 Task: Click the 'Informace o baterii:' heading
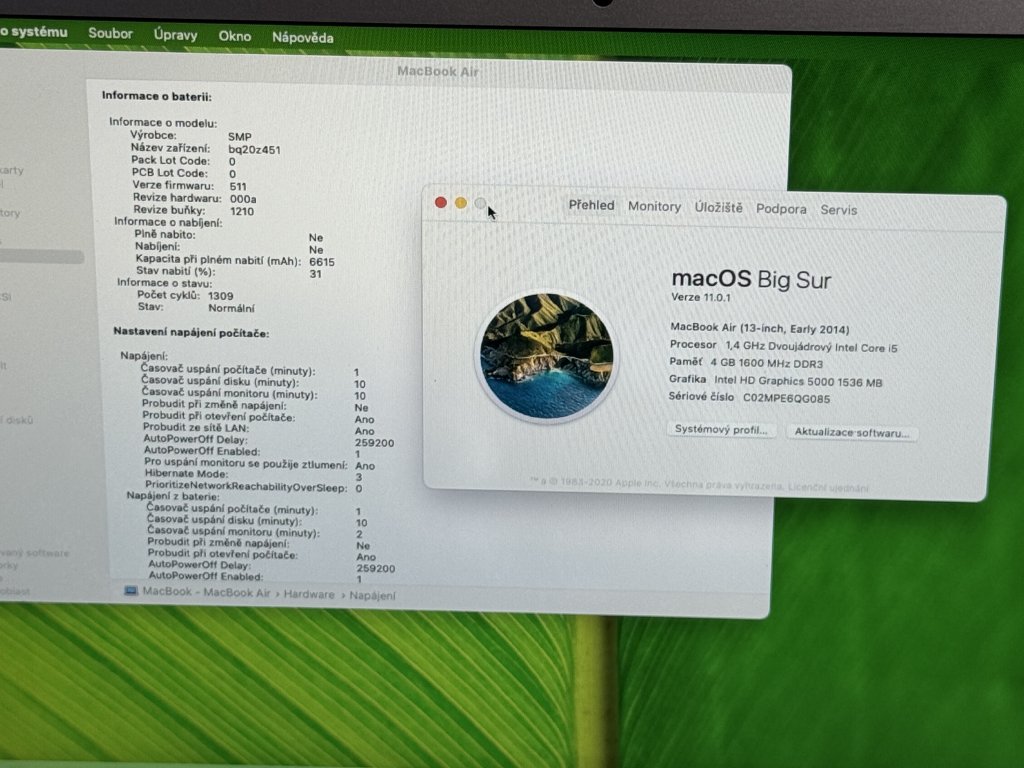[157, 96]
